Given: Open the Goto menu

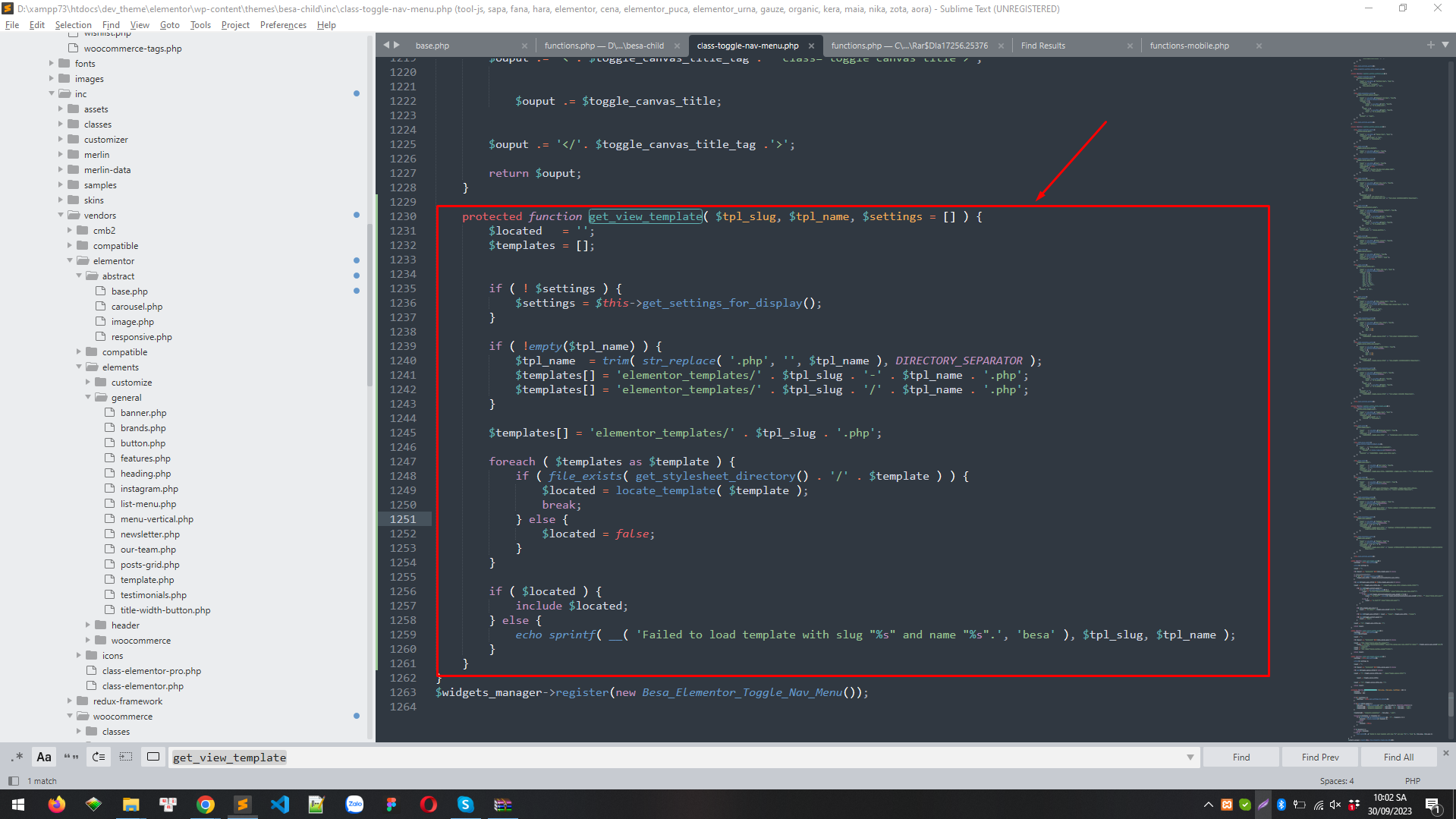Looking at the screenshot, I should [x=170, y=25].
